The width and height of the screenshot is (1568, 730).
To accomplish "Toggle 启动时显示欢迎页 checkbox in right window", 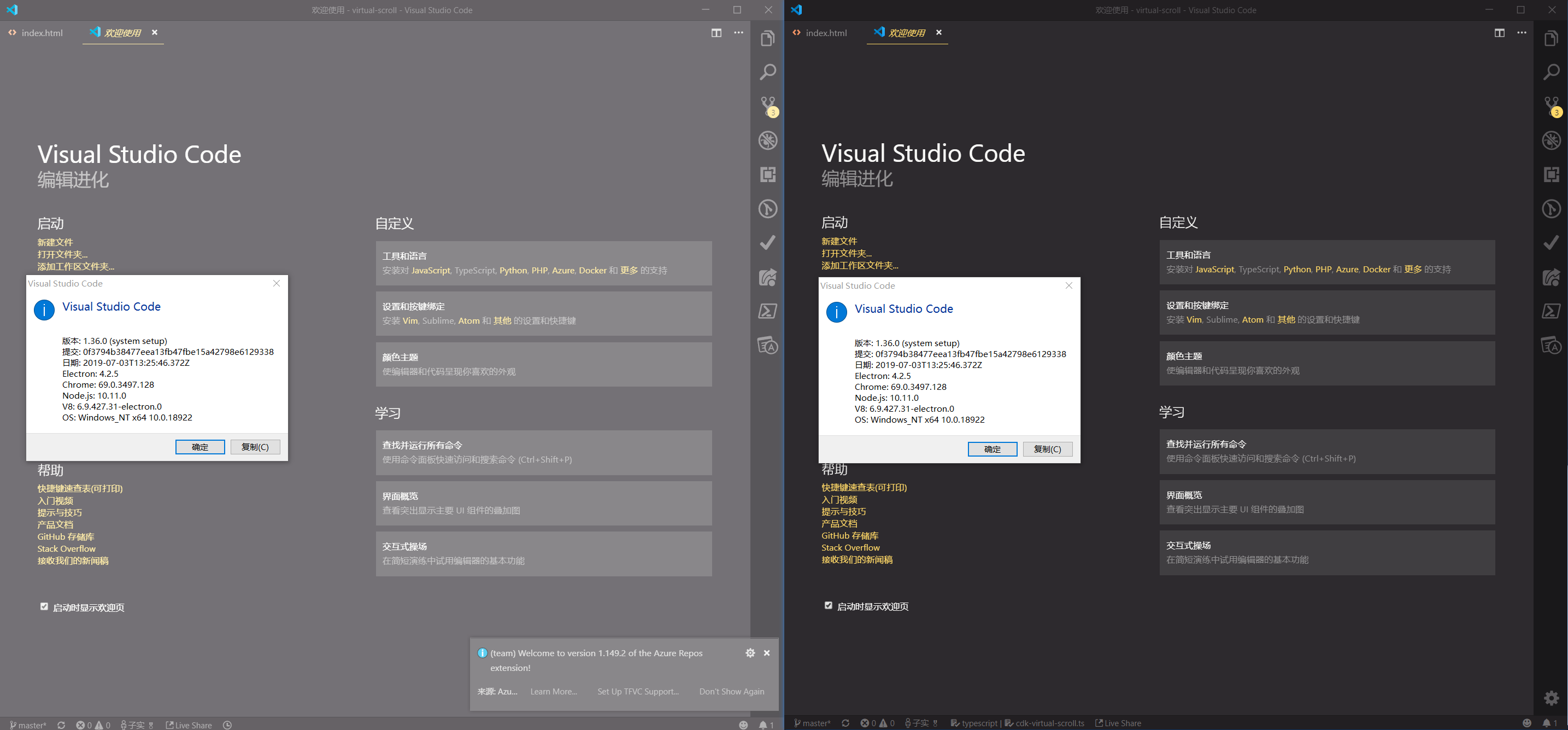I will point(828,605).
